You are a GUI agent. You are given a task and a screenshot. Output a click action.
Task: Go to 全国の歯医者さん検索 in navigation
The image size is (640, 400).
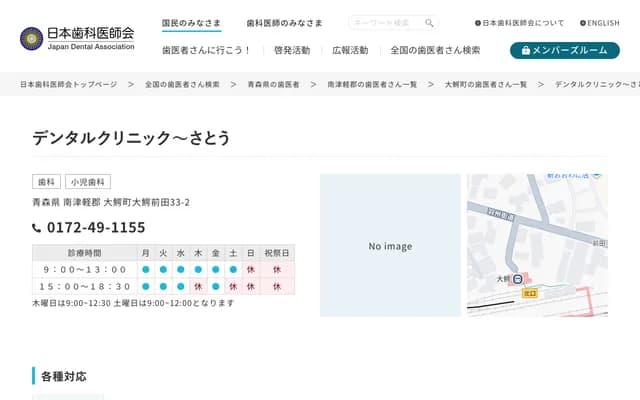click(x=435, y=50)
